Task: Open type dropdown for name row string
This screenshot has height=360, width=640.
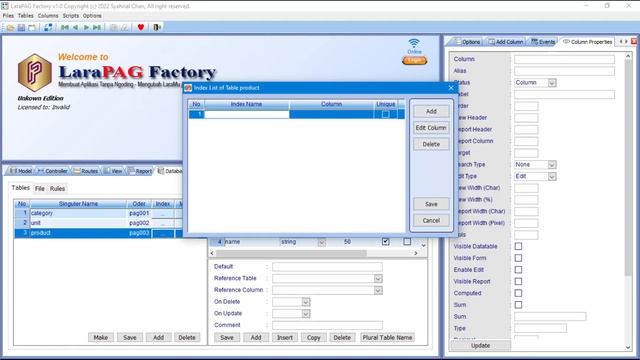Action: (322, 242)
